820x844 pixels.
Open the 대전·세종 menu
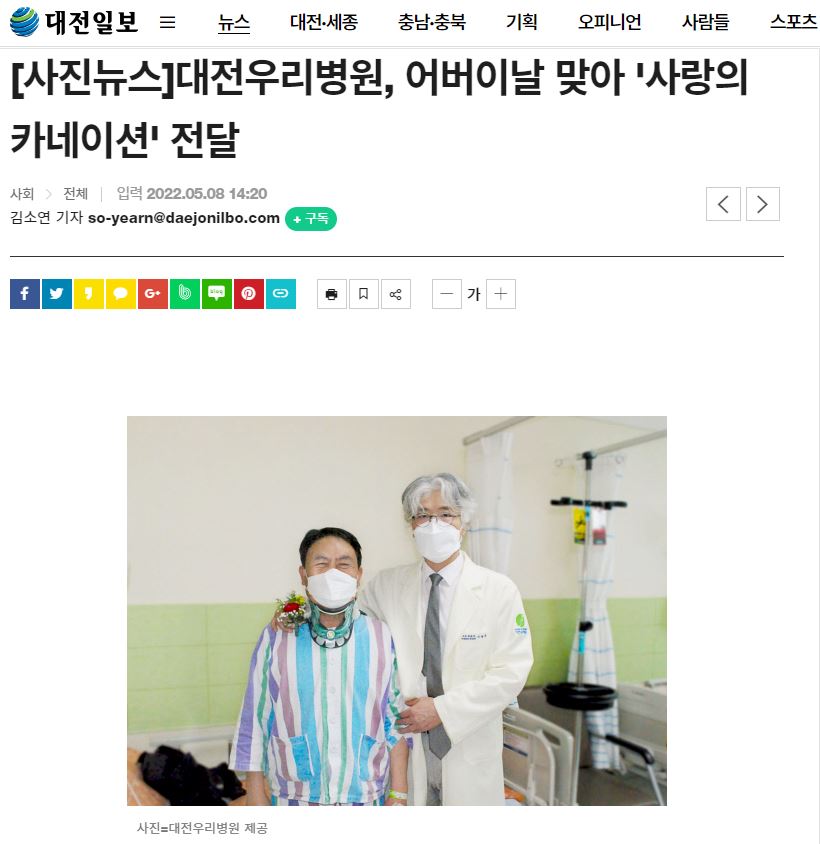324,22
